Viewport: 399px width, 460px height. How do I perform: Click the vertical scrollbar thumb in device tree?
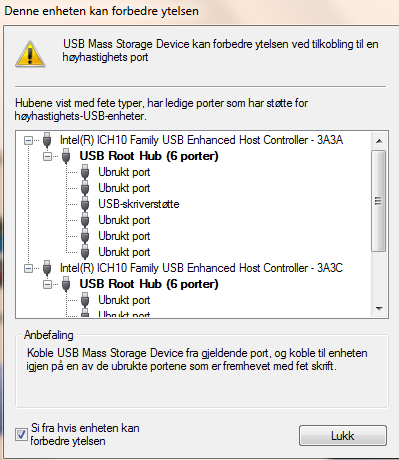[379, 201]
